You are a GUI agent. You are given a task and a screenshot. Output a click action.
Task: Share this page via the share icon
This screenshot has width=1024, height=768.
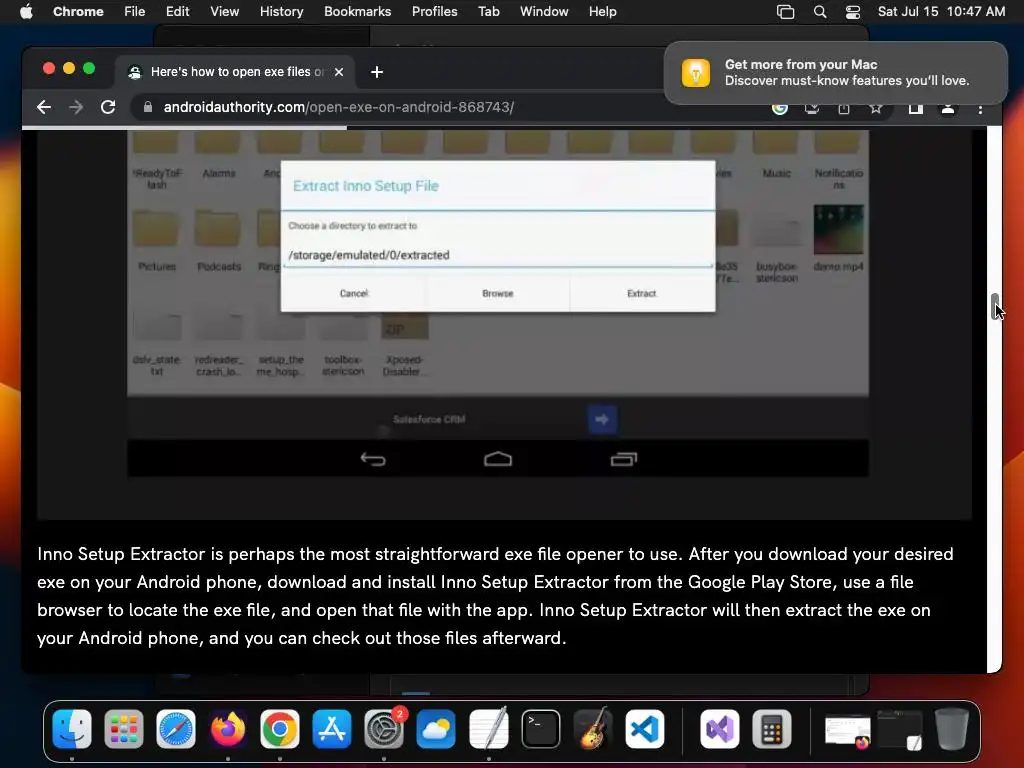(x=844, y=108)
